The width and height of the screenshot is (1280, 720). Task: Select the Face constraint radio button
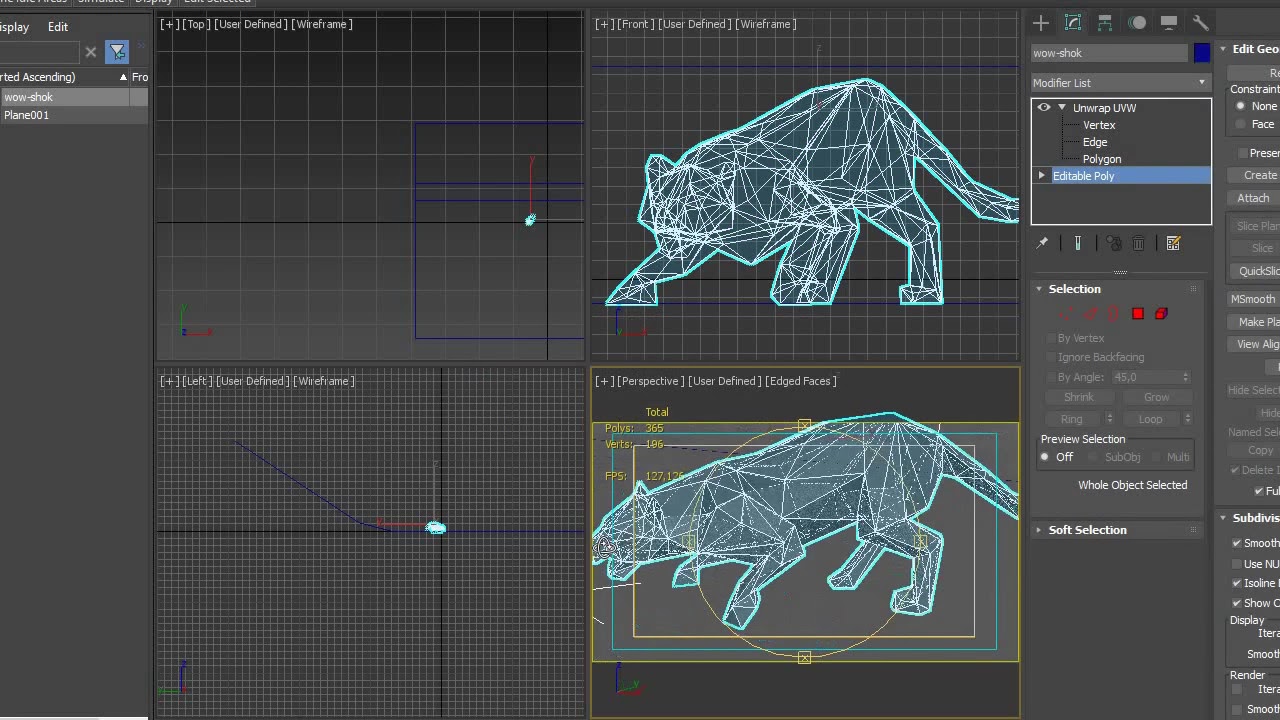coord(1241,124)
